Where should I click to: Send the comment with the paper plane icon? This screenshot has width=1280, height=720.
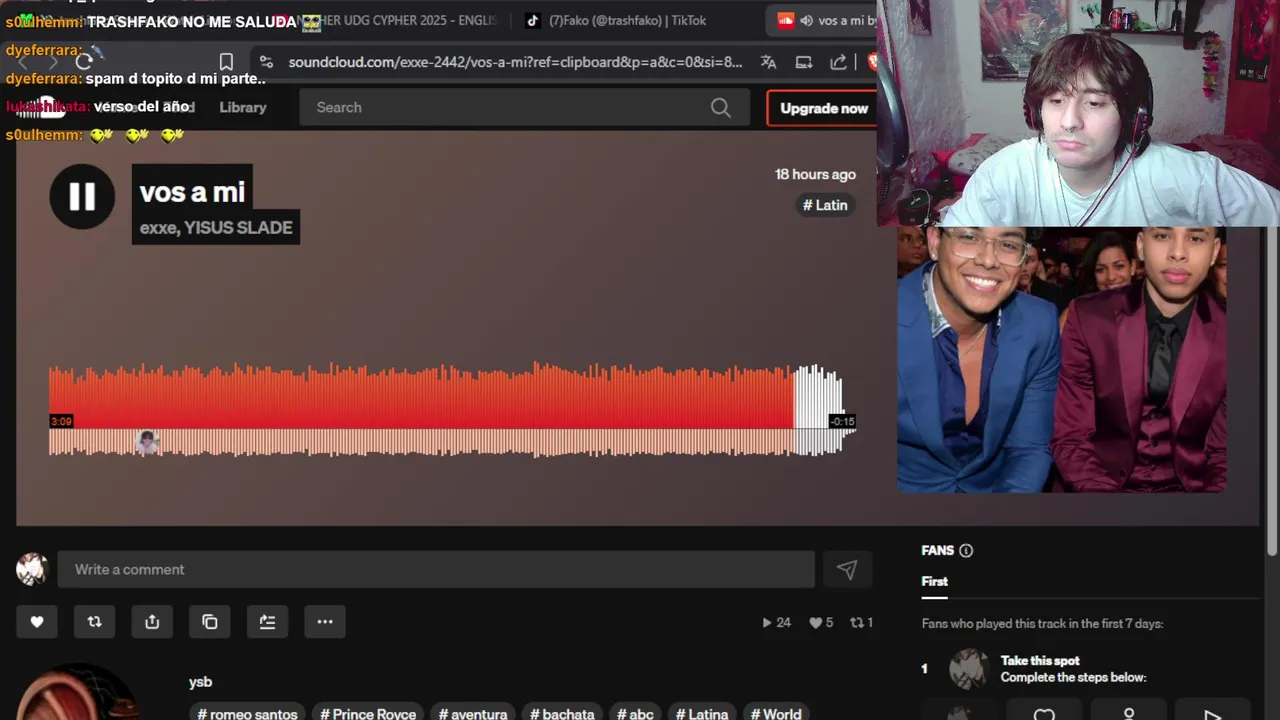[847, 570]
